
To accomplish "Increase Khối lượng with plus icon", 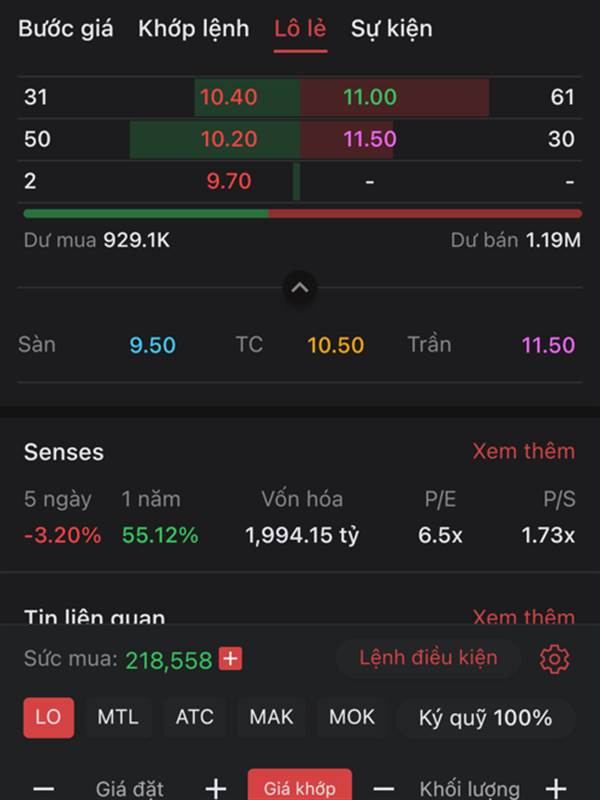I will [x=556, y=788].
